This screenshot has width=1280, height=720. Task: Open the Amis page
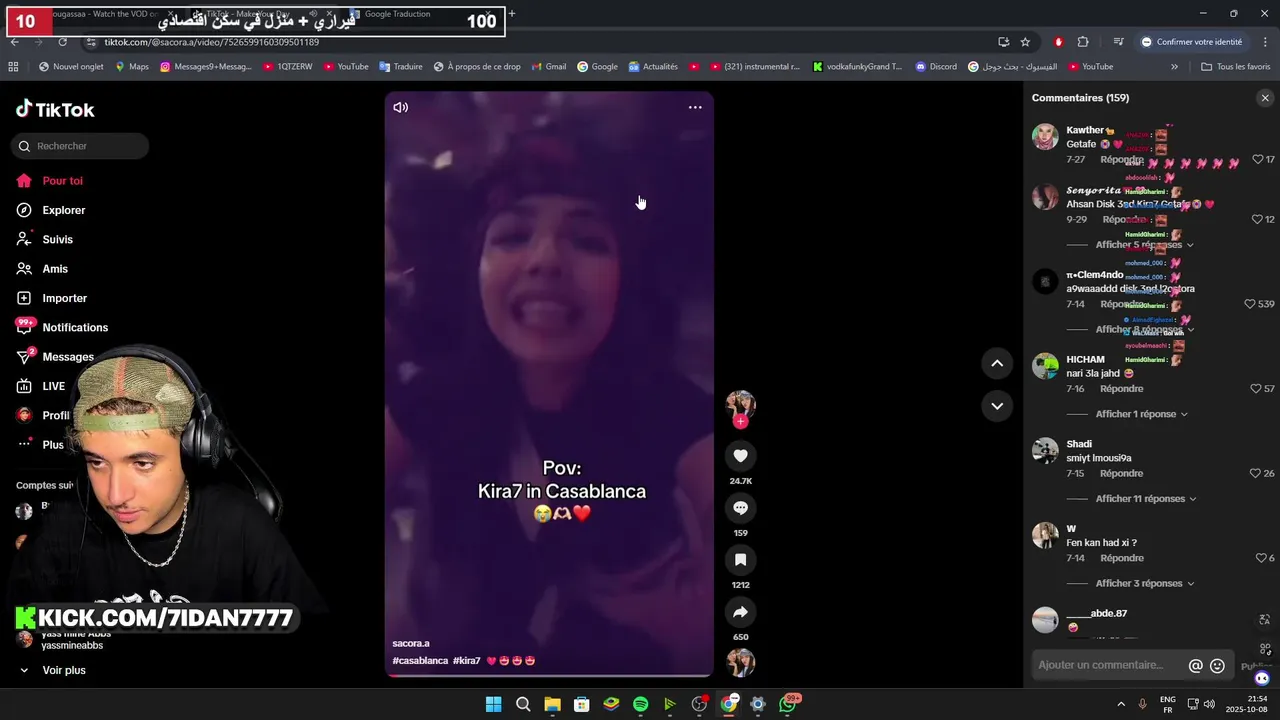55,269
